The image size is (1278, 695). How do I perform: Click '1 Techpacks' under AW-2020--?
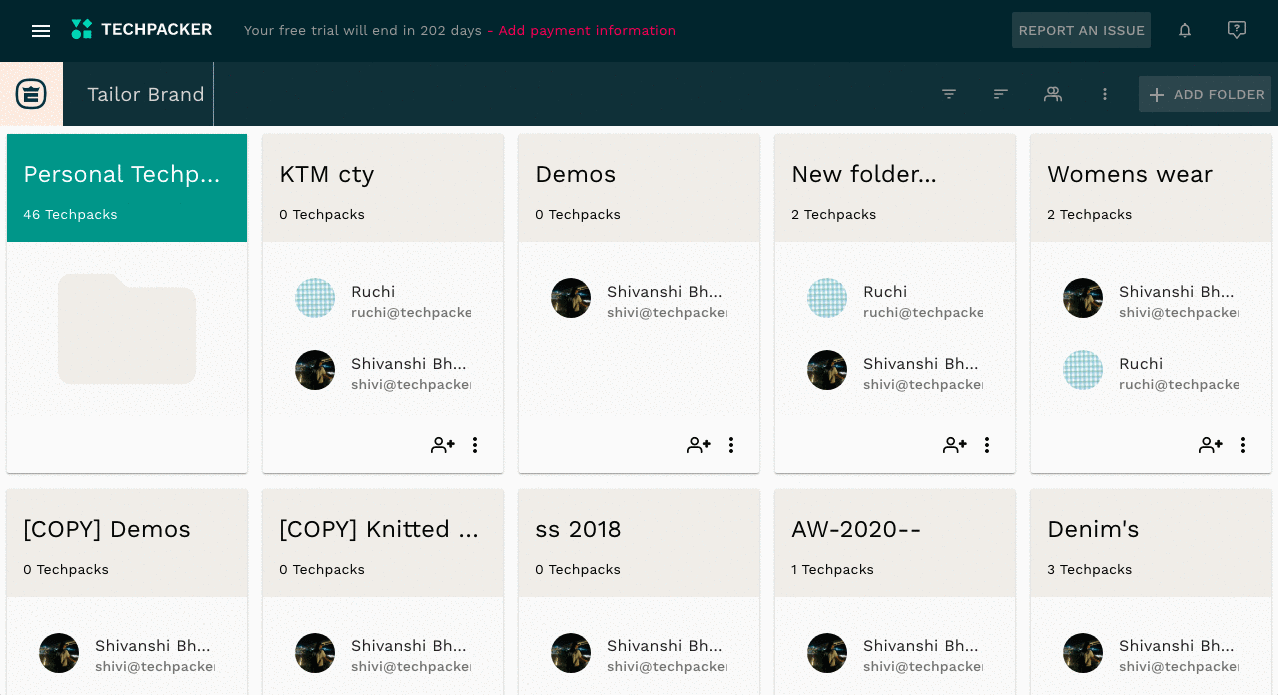coord(832,570)
